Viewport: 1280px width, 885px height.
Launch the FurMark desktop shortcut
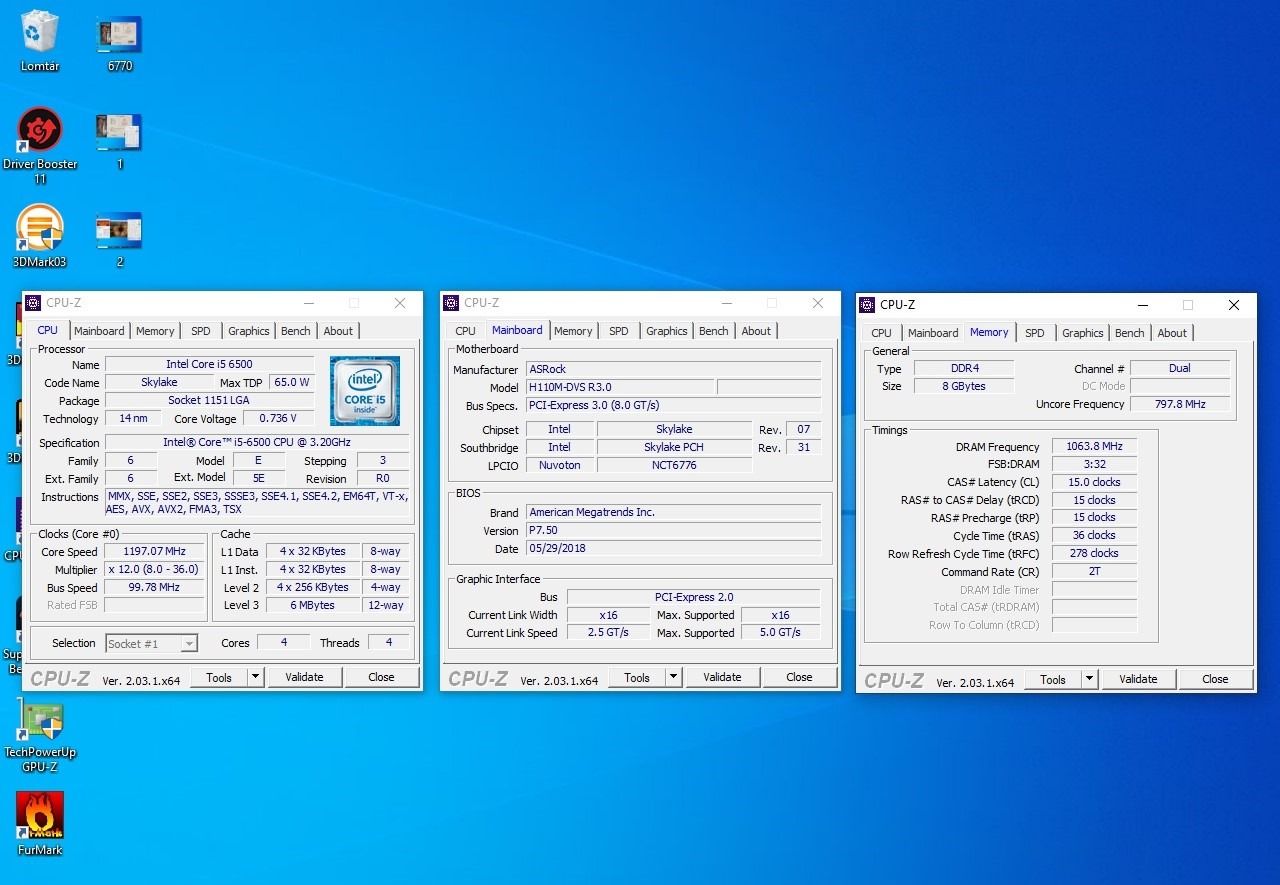coord(40,824)
